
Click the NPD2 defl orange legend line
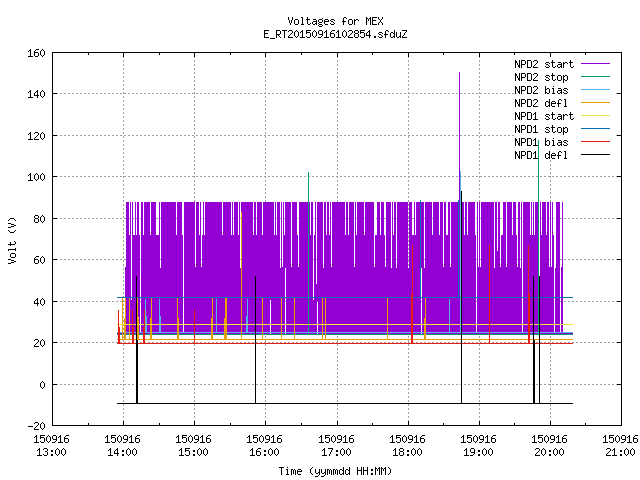tap(595, 103)
